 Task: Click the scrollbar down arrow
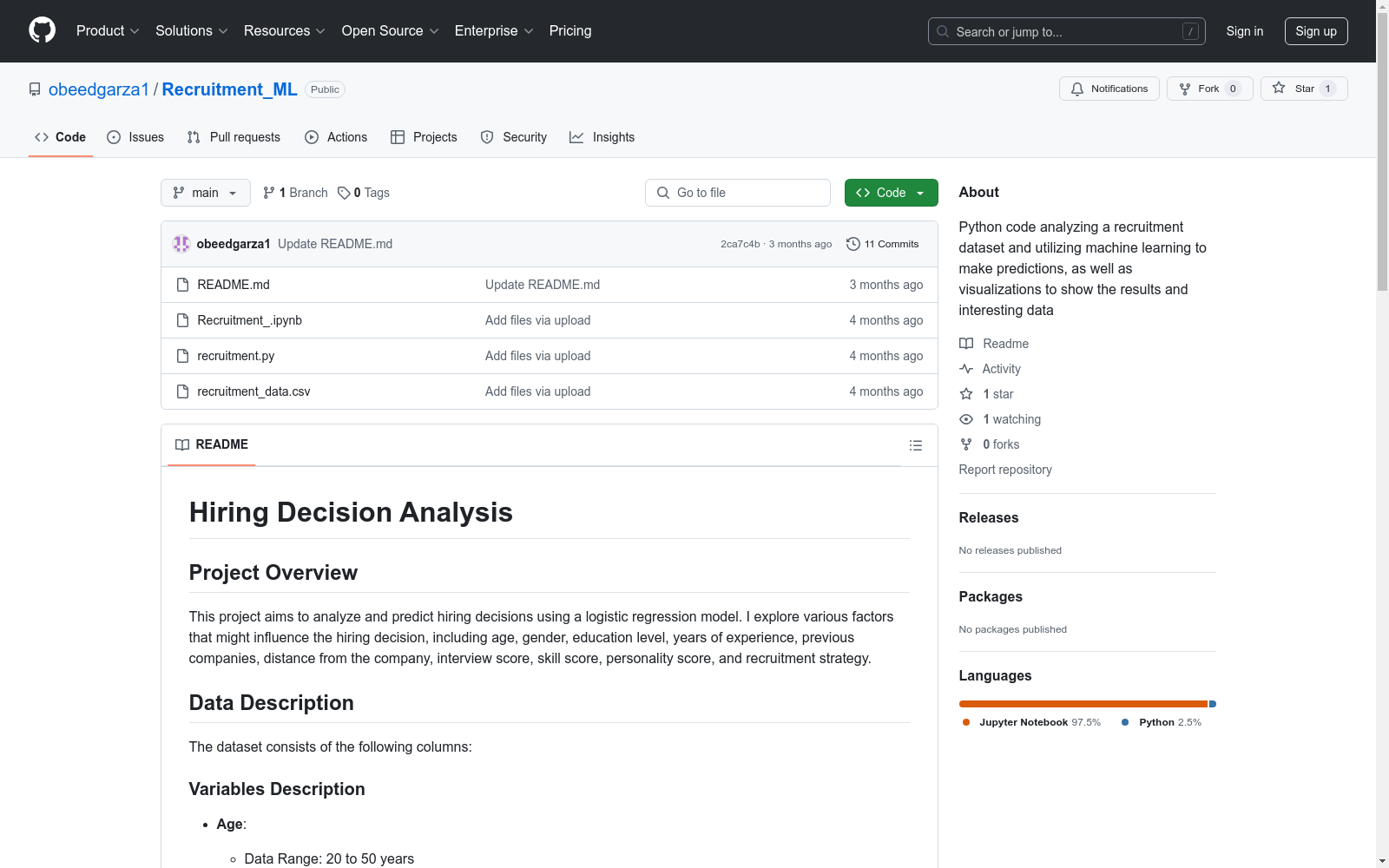coord(1383,861)
